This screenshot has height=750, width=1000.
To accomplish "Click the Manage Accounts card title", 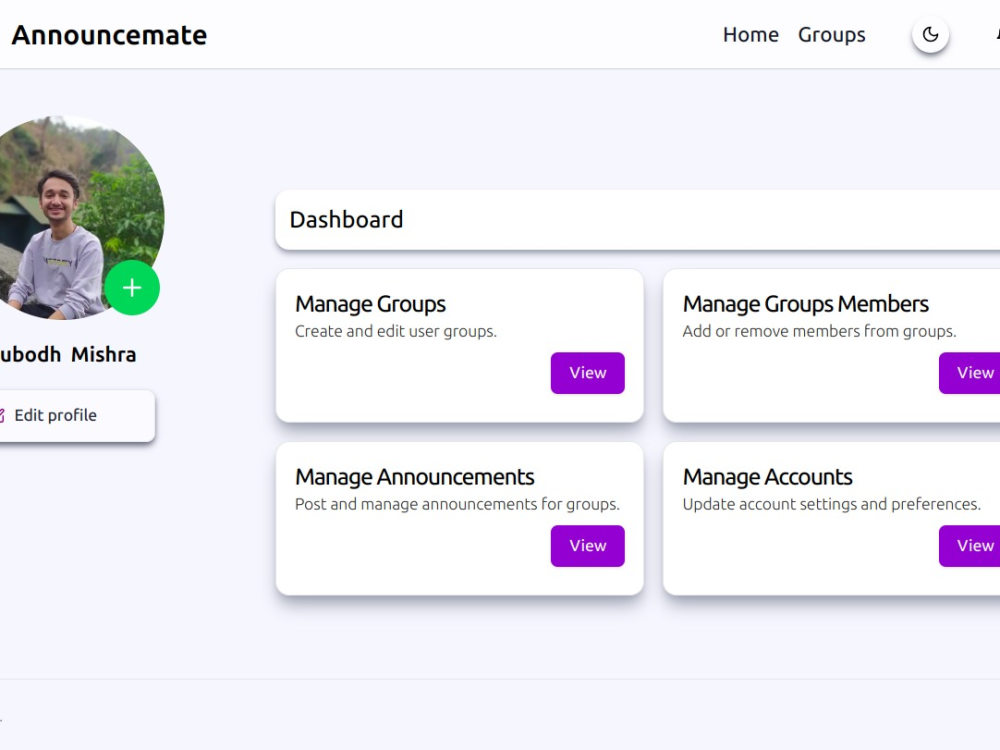I will coord(767,477).
